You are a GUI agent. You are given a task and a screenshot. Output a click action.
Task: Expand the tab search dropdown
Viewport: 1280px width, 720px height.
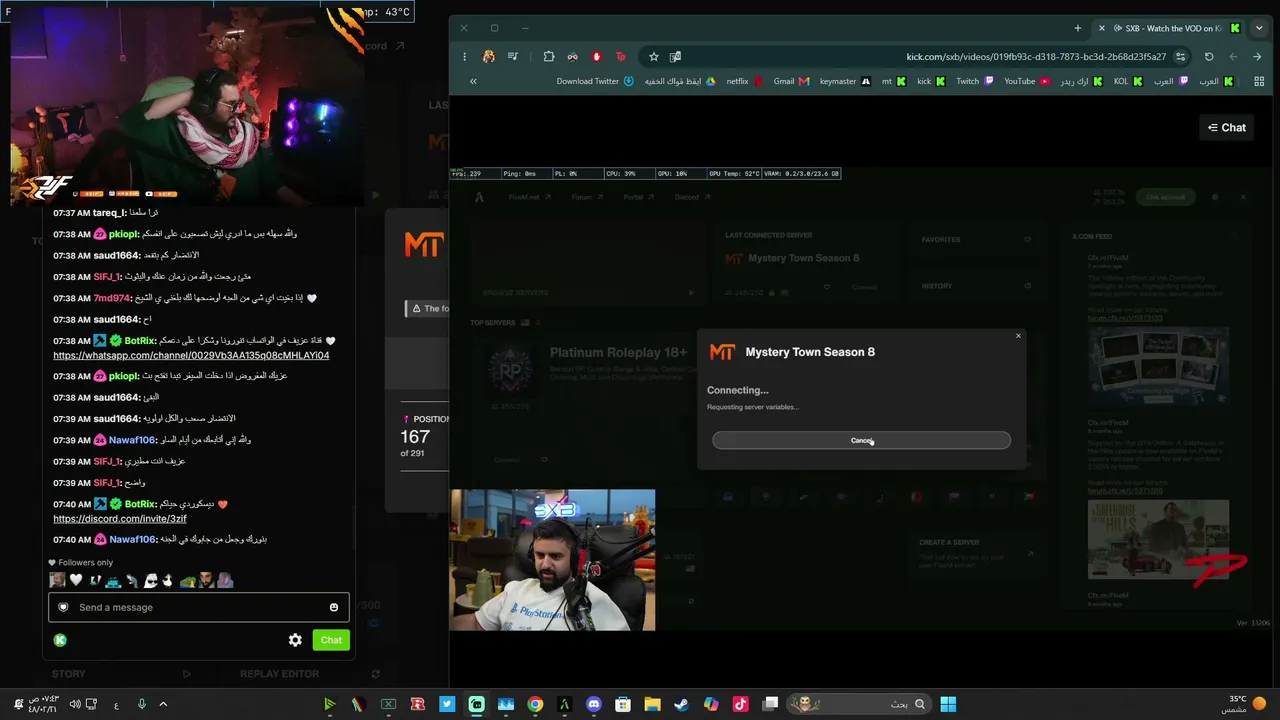(1259, 28)
